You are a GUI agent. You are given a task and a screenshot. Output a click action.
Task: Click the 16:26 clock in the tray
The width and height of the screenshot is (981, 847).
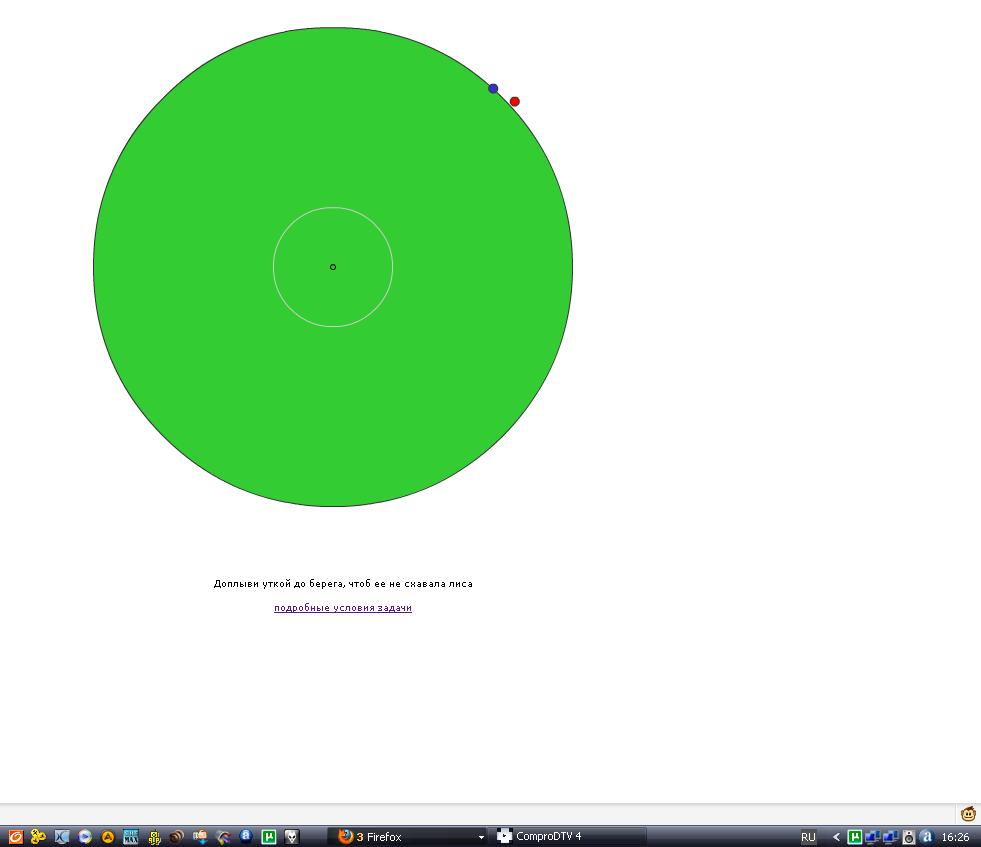955,837
